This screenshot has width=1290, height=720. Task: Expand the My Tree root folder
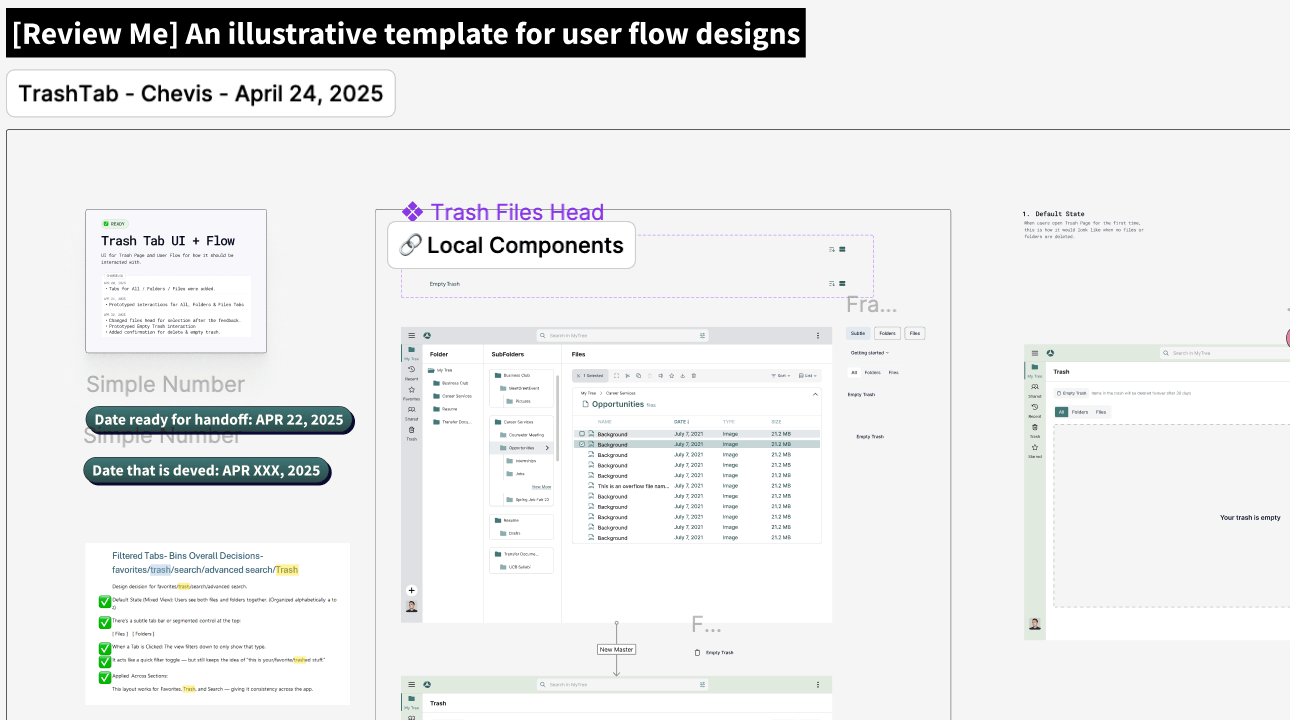click(x=441, y=370)
